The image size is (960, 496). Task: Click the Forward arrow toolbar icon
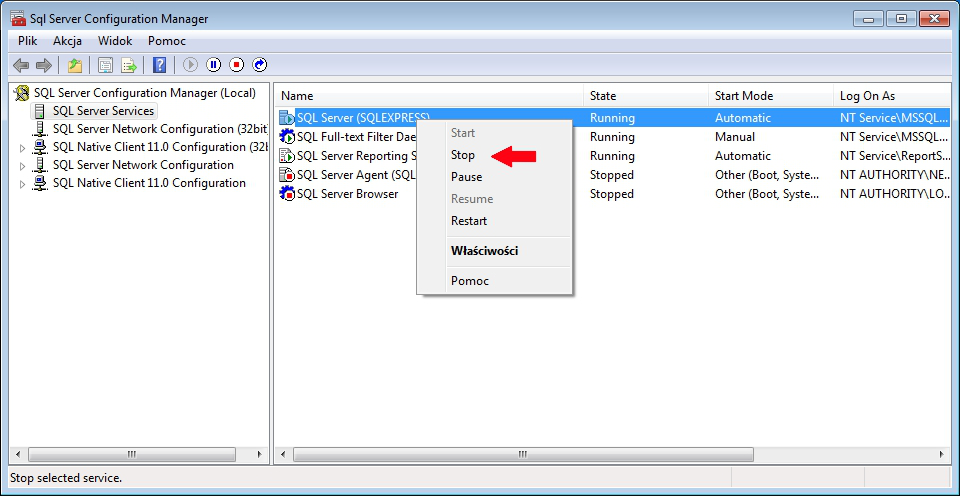(43, 65)
